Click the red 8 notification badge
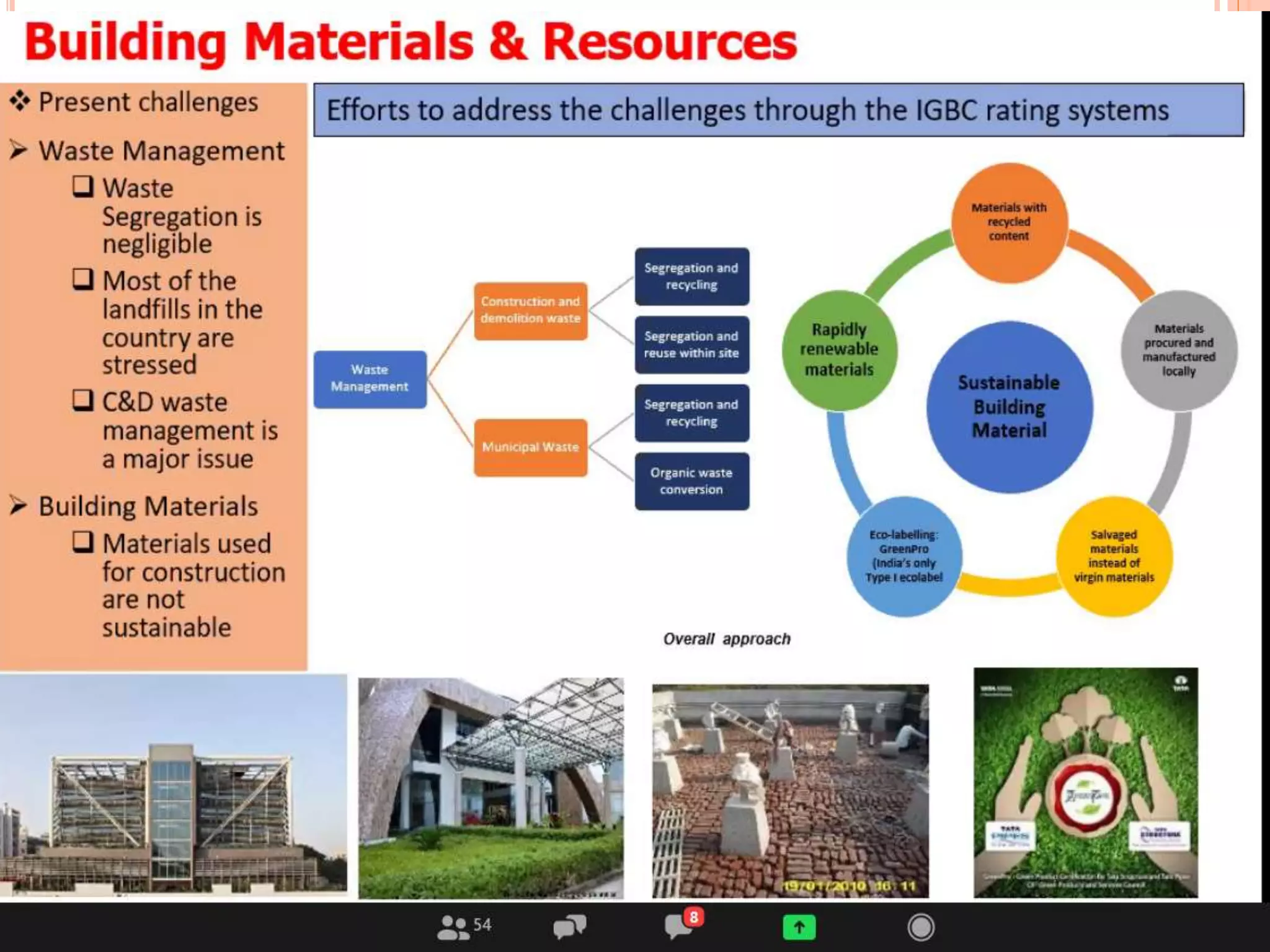 [x=693, y=917]
